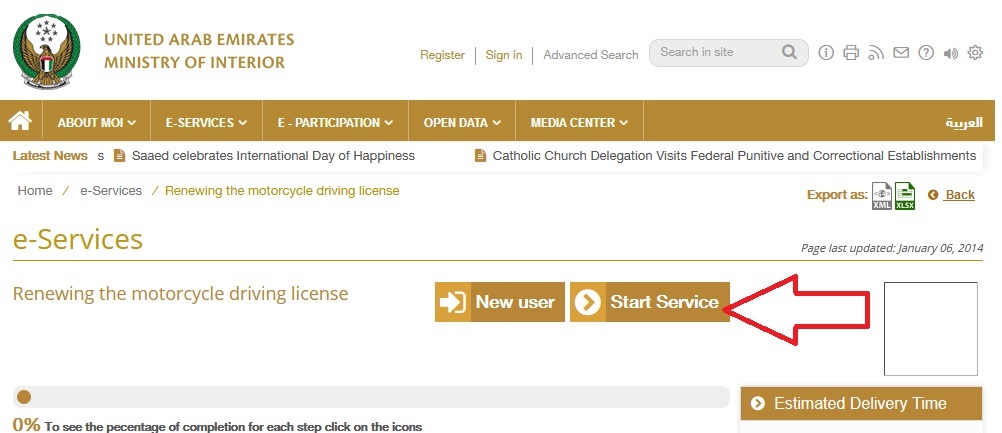
Task: Export page as XML file
Action: tap(881, 196)
